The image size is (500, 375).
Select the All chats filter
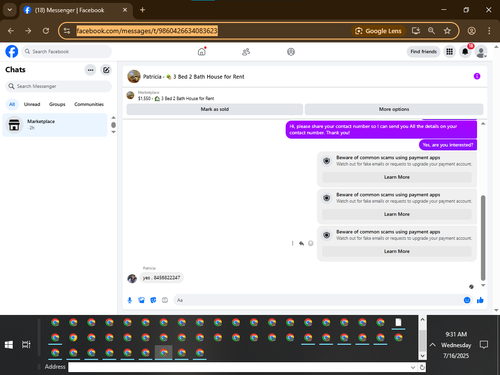tap(12, 104)
